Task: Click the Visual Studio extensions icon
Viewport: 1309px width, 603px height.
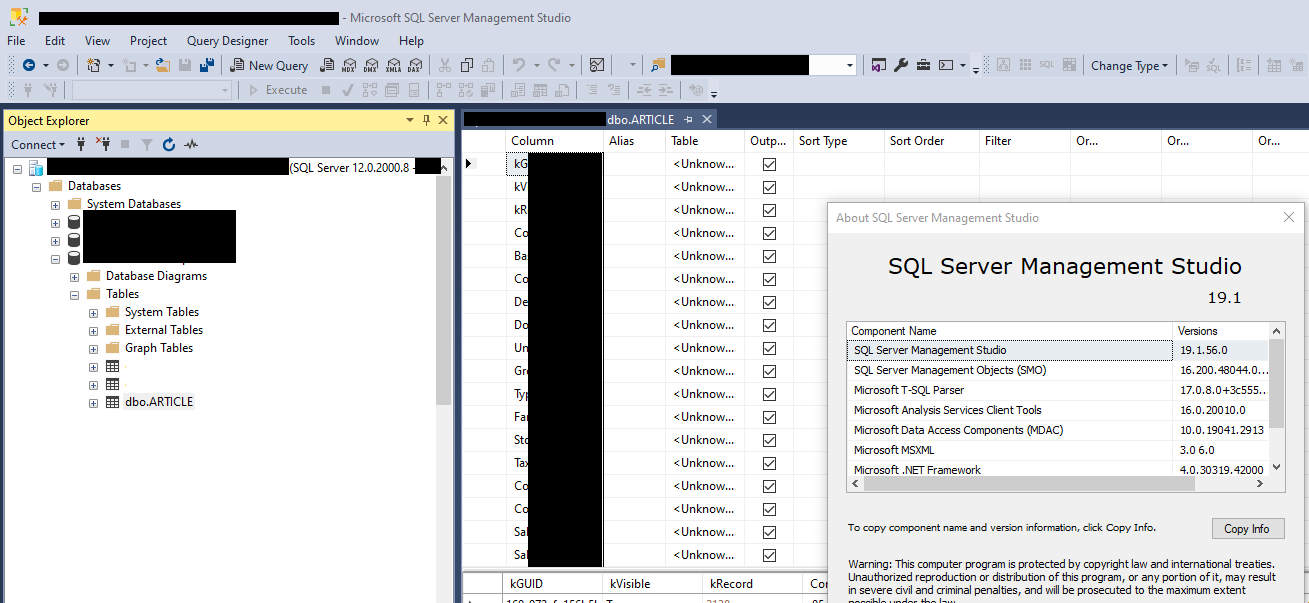Action: pos(878,65)
